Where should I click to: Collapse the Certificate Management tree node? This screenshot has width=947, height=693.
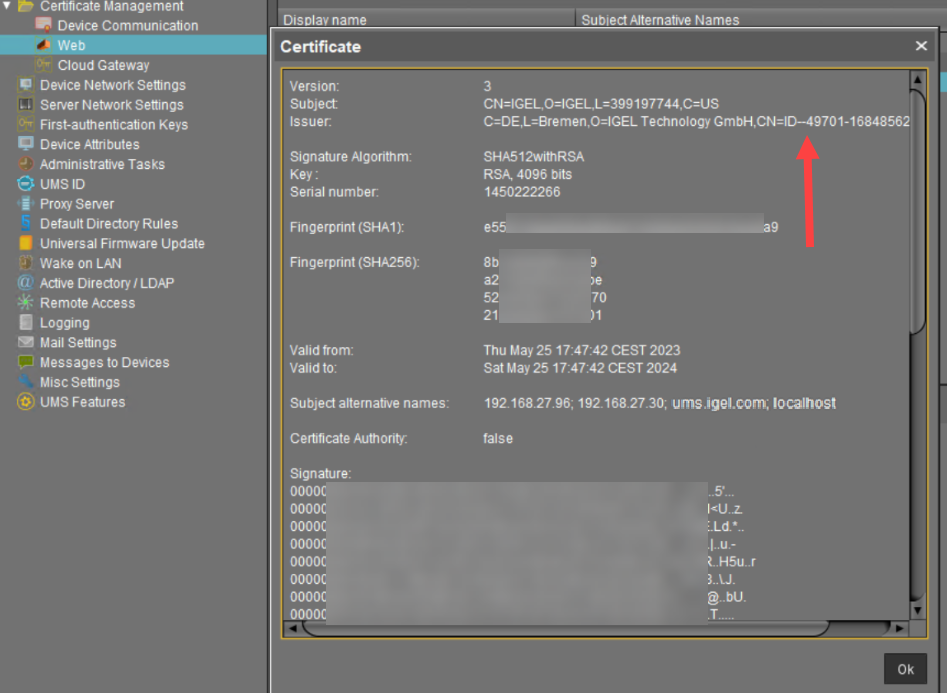pyautogui.click(x=8, y=6)
